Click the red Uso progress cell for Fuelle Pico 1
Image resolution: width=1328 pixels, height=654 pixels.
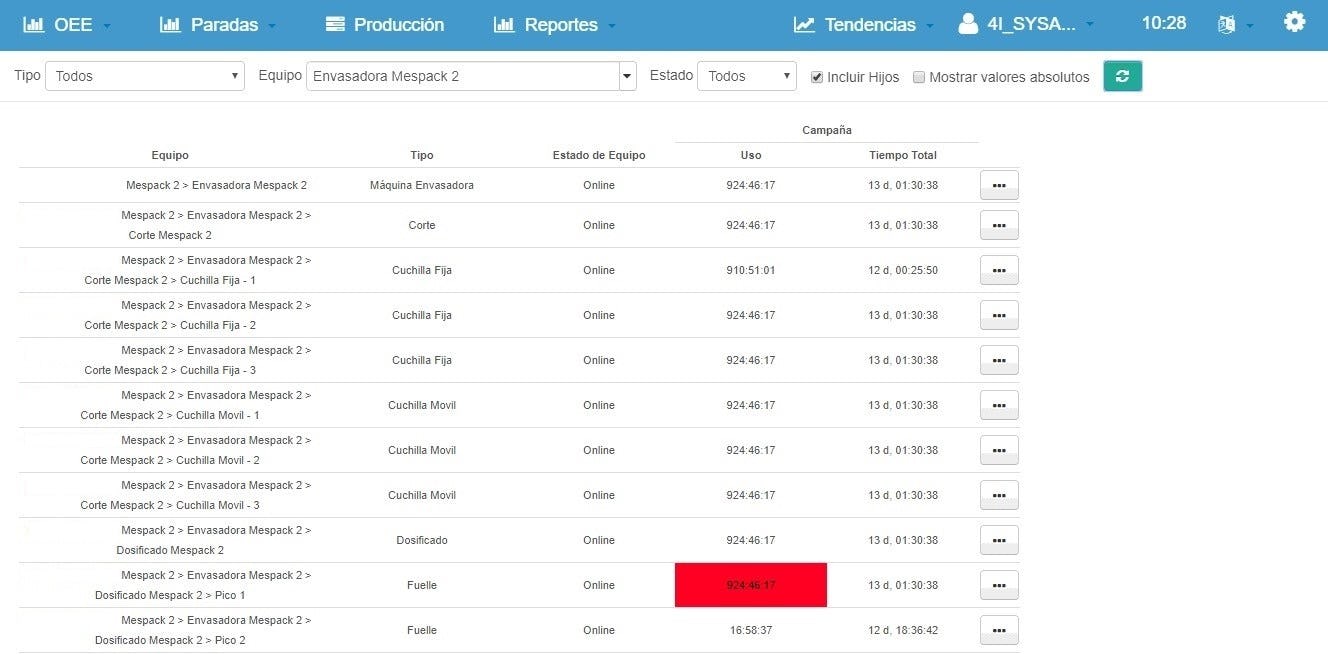(x=751, y=585)
